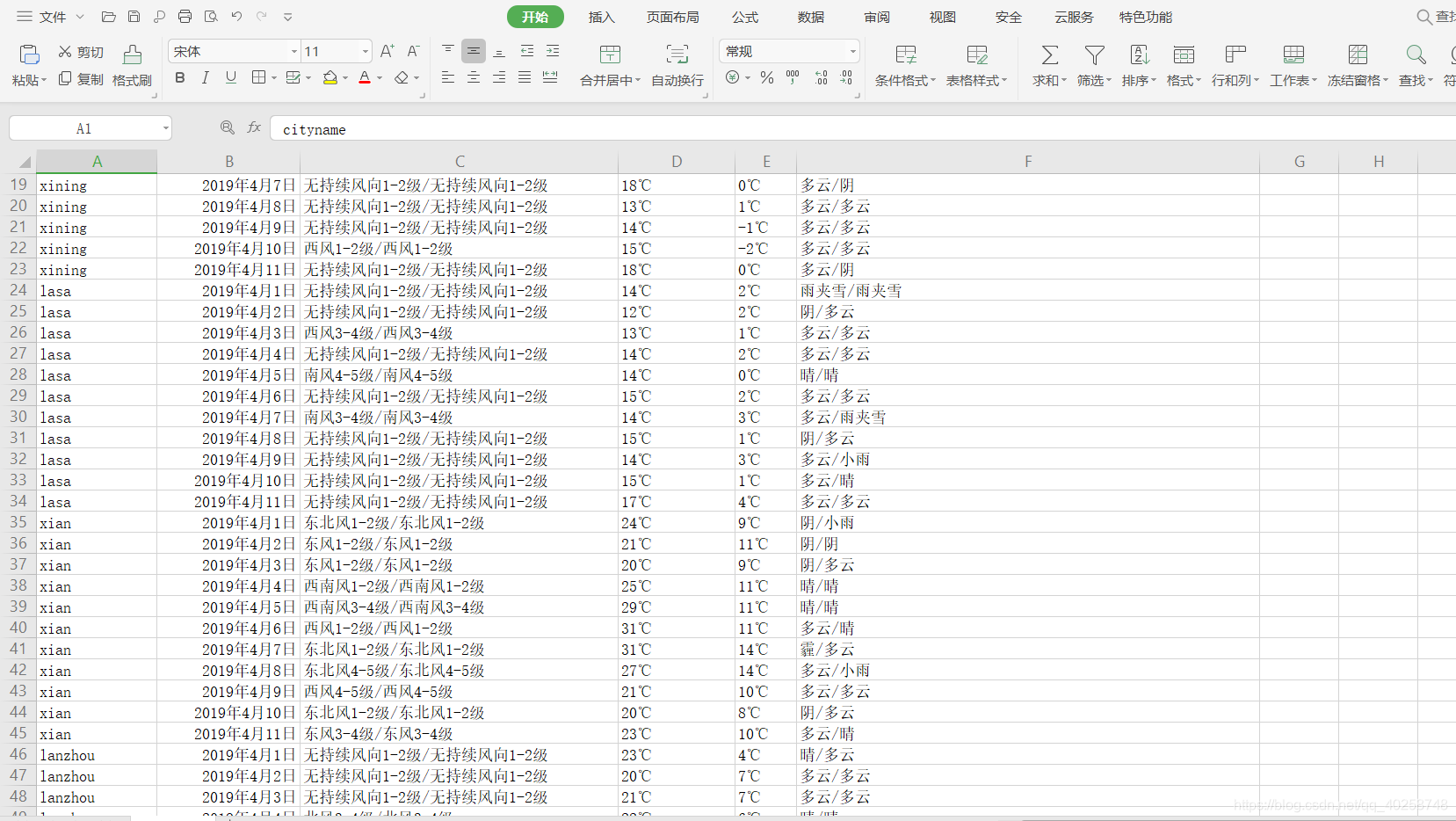Image resolution: width=1456 pixels, height=821 pixels.
Task: Open the fill color dropdown arrow
Action: pos(345,78)
